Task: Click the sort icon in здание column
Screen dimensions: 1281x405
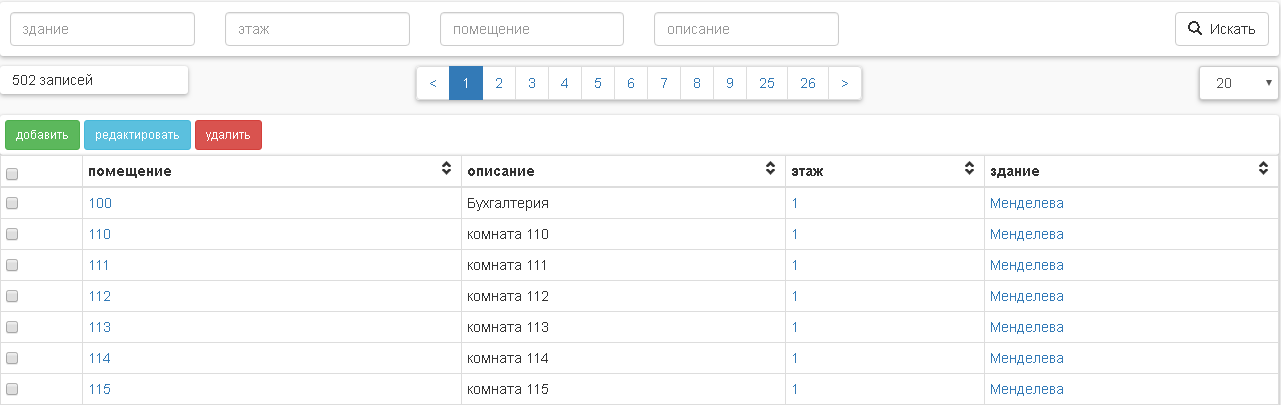Action: click(1263, 170)
